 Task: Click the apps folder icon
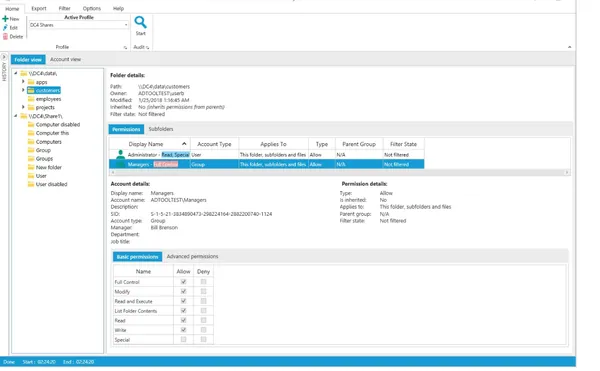click(31, 82)
